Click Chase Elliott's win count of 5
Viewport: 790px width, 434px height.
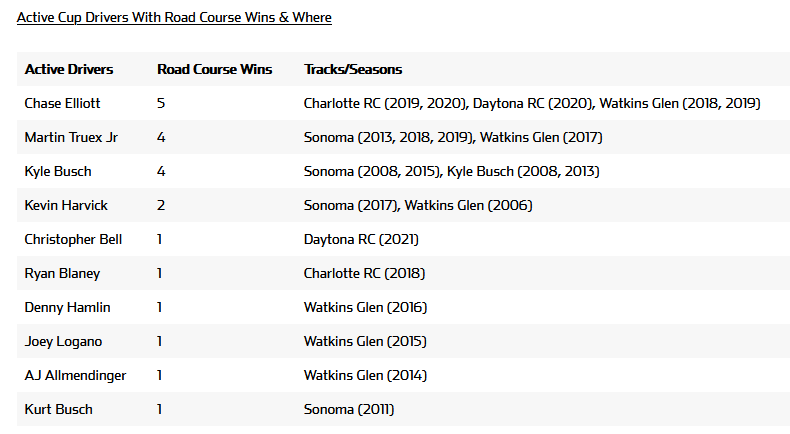click(x=161, y=103)
